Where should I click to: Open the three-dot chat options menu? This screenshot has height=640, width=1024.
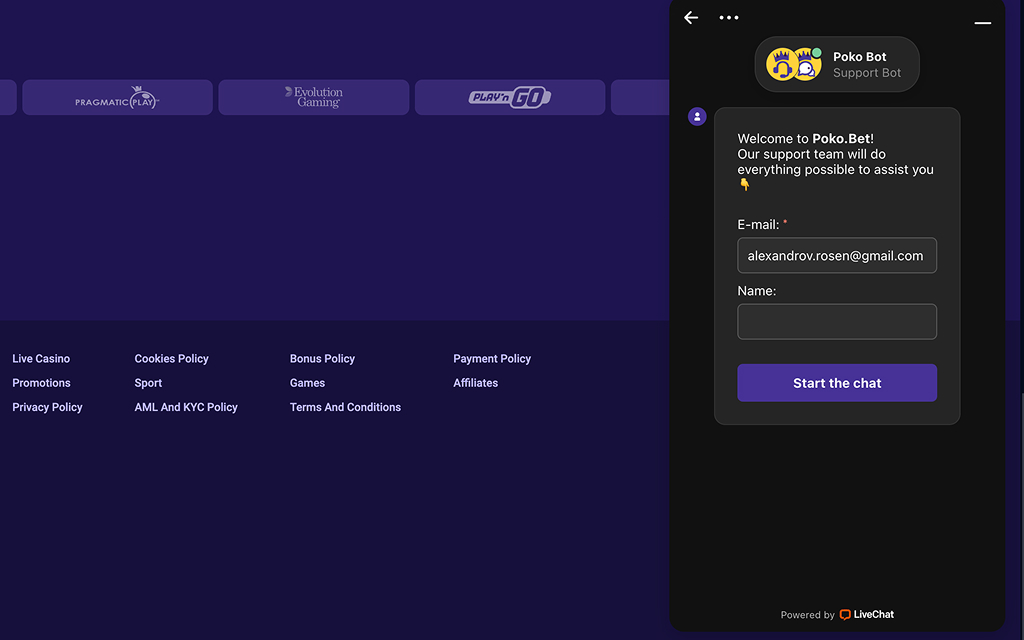(x=729, y=18)
